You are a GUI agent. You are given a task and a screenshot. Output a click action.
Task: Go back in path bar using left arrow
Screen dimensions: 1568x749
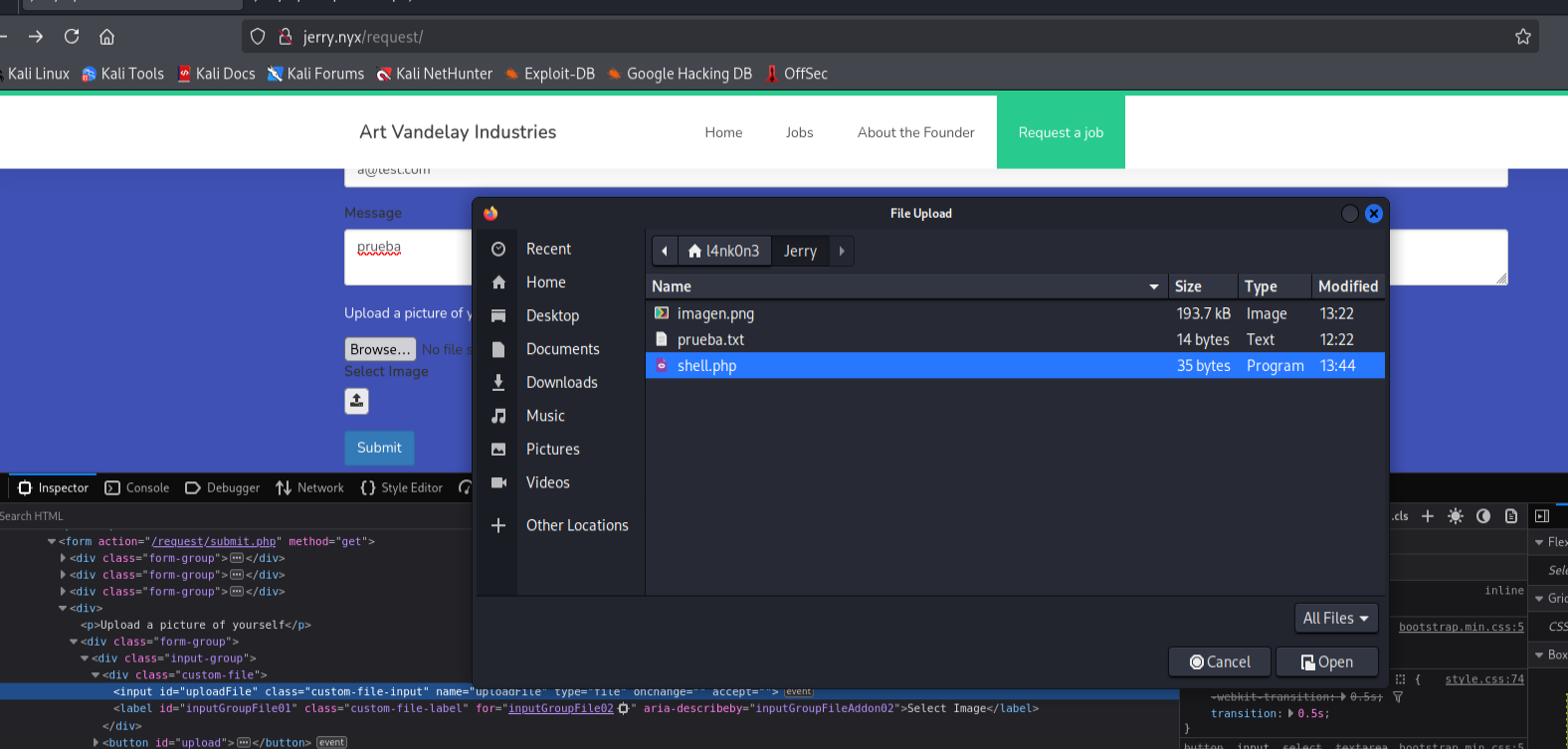[x=665, y=252]
